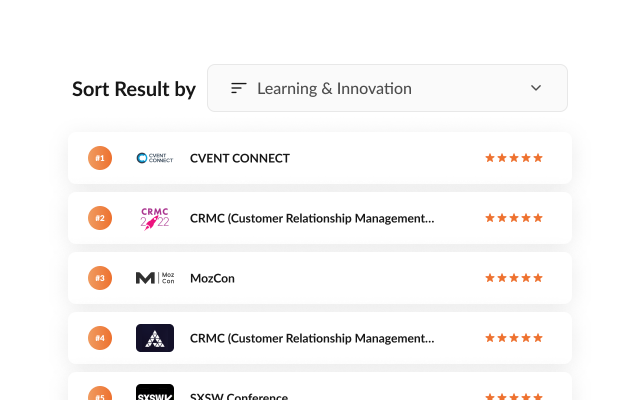Click the MozCon logo icon
This screenshot has height=400, width=640.
[x=155, y=278]
